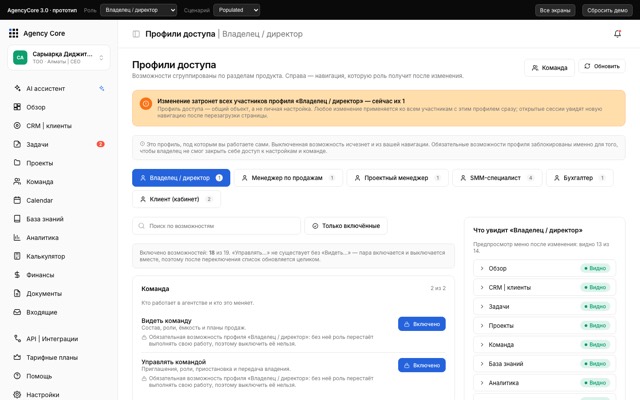The height and width of the screenshot is (400, 640).
Task: Click Видно badge on Обзор row
Action: [595, 268]
